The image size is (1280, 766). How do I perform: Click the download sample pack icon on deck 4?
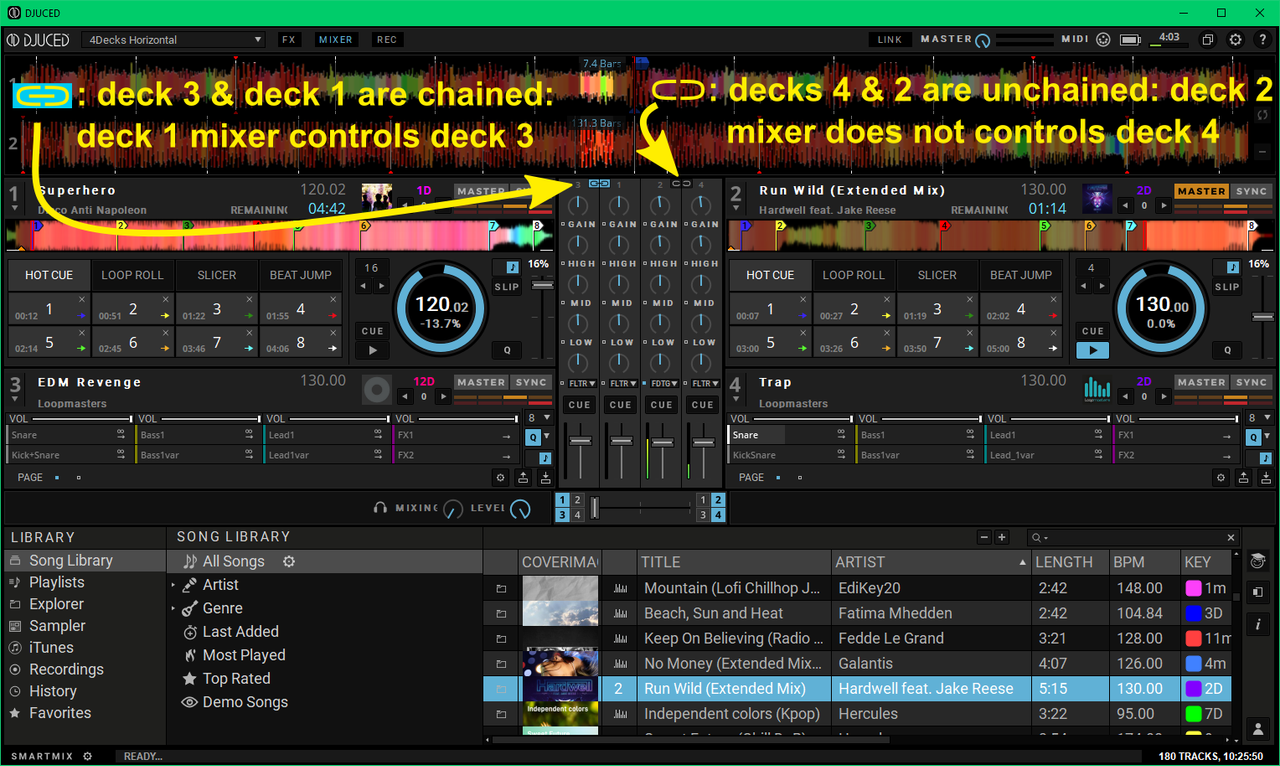tap(1266, 478)
